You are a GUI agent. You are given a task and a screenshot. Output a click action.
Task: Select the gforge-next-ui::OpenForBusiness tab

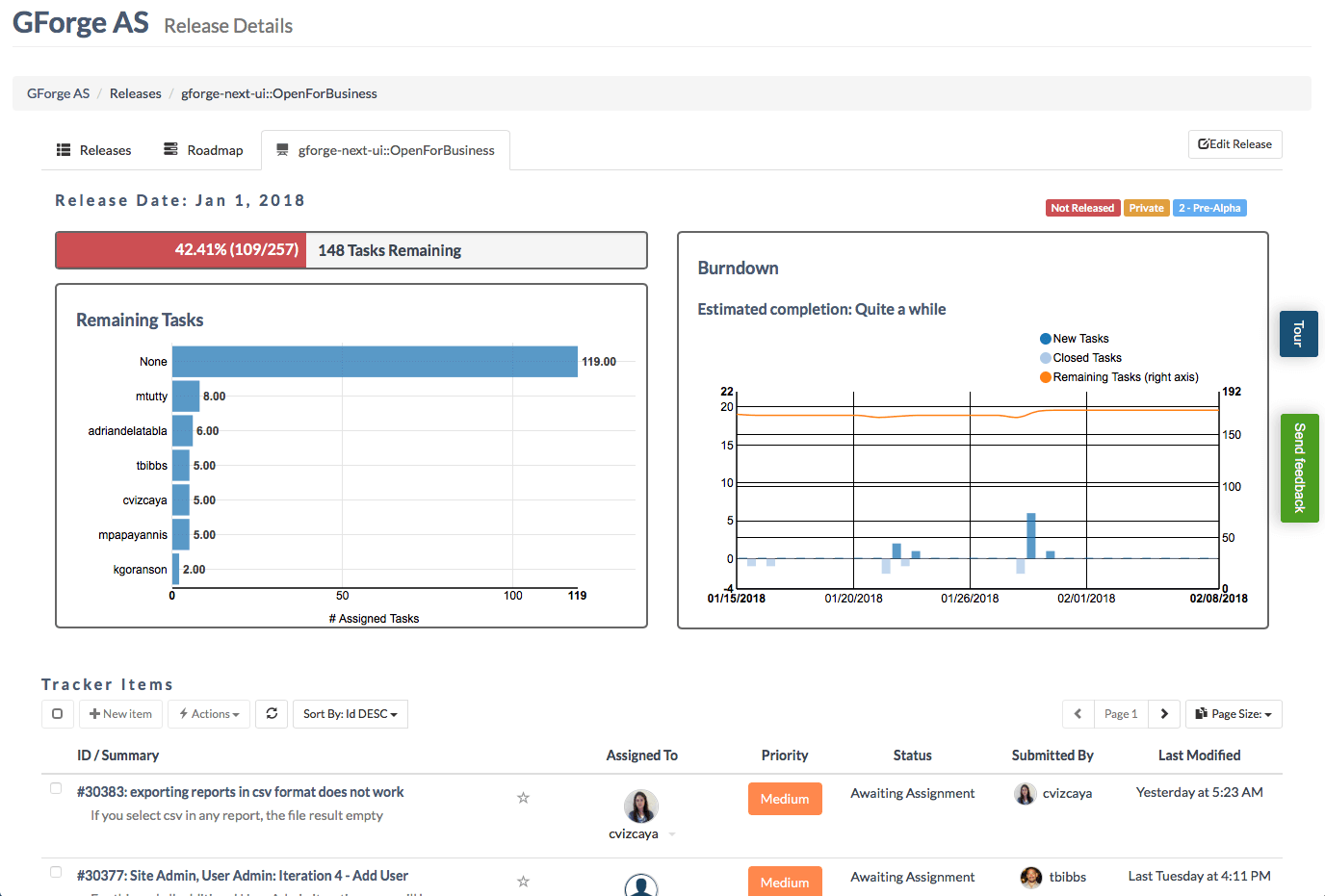tap(385, 149)
